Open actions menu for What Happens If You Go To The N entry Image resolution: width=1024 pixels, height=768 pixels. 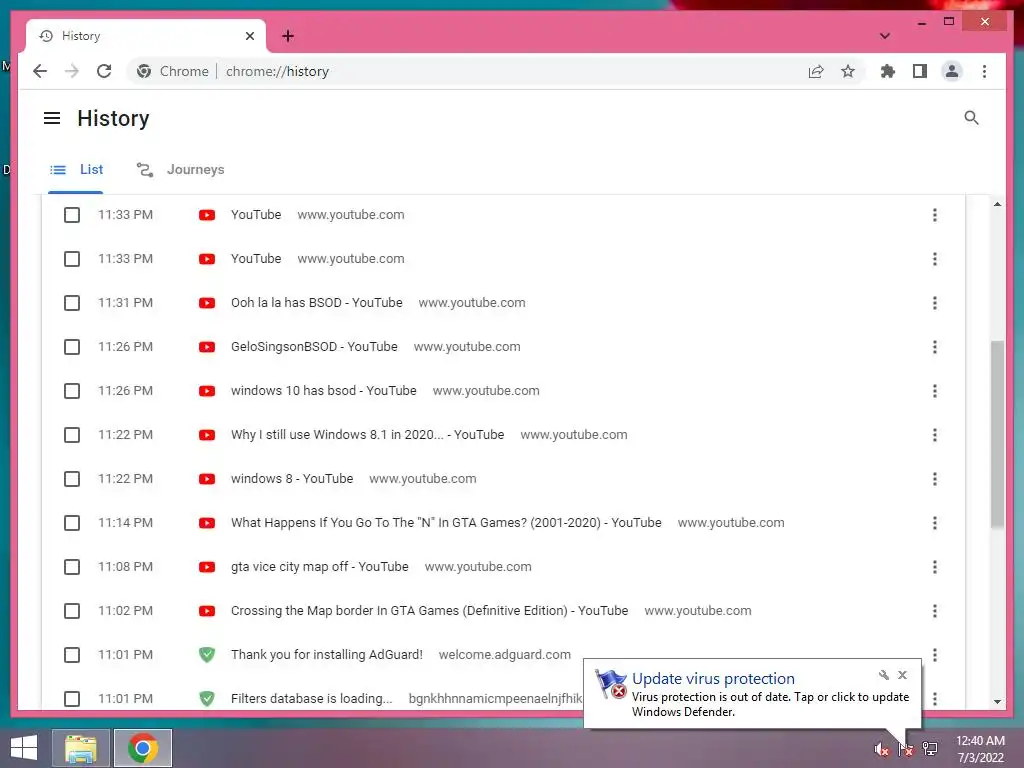pyautogui.click(x=935, y=522)
